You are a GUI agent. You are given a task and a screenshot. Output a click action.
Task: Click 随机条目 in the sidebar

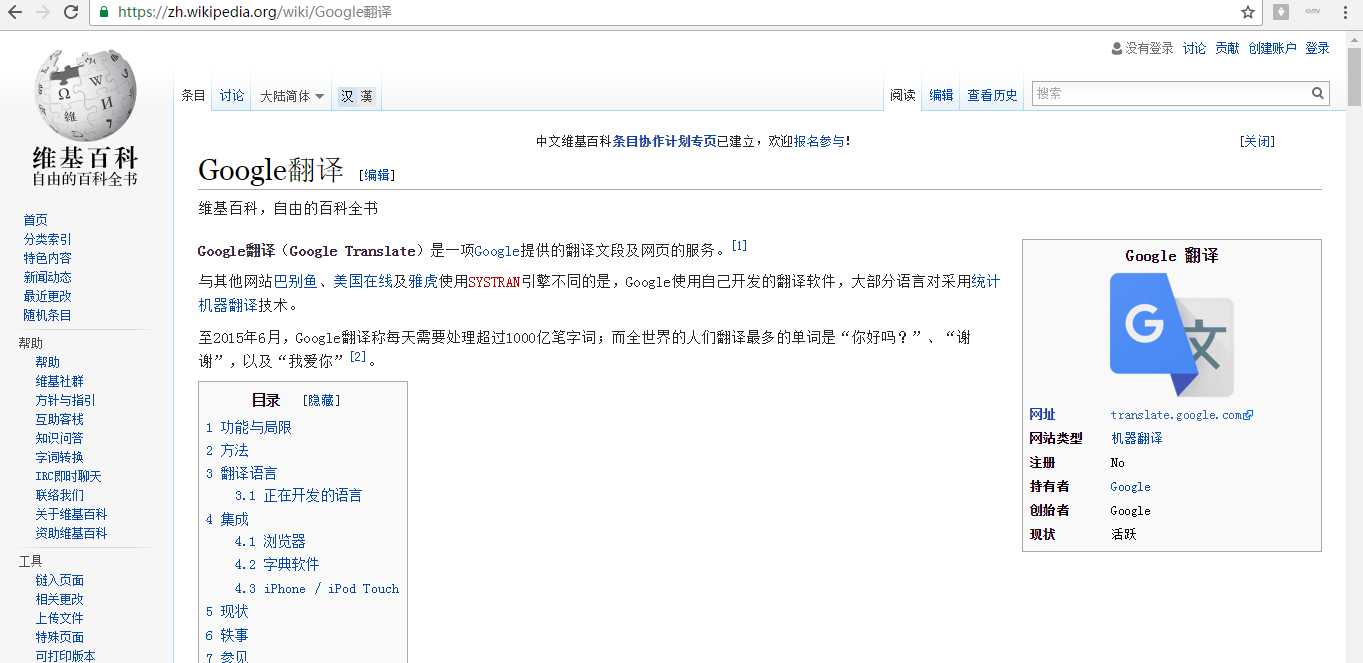point(47,315)
